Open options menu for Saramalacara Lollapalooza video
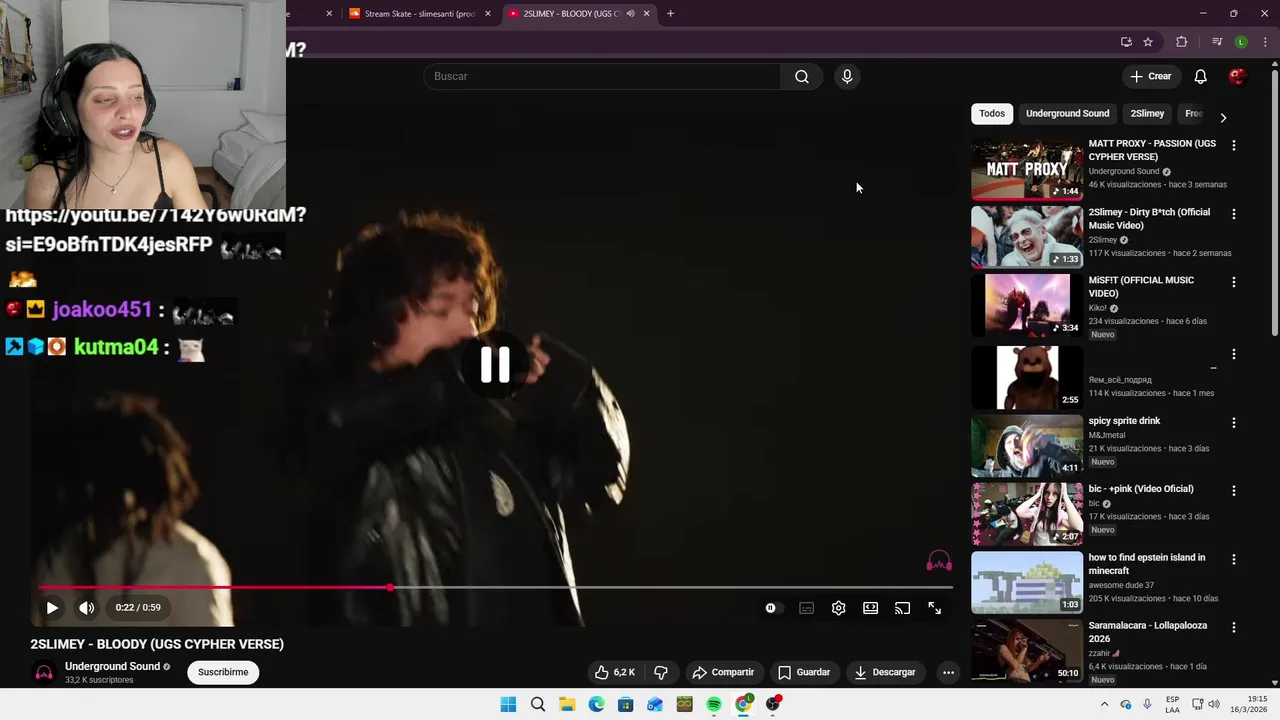The height and width of the screenshot is (720, 1280). click(x=1233, y=627)
